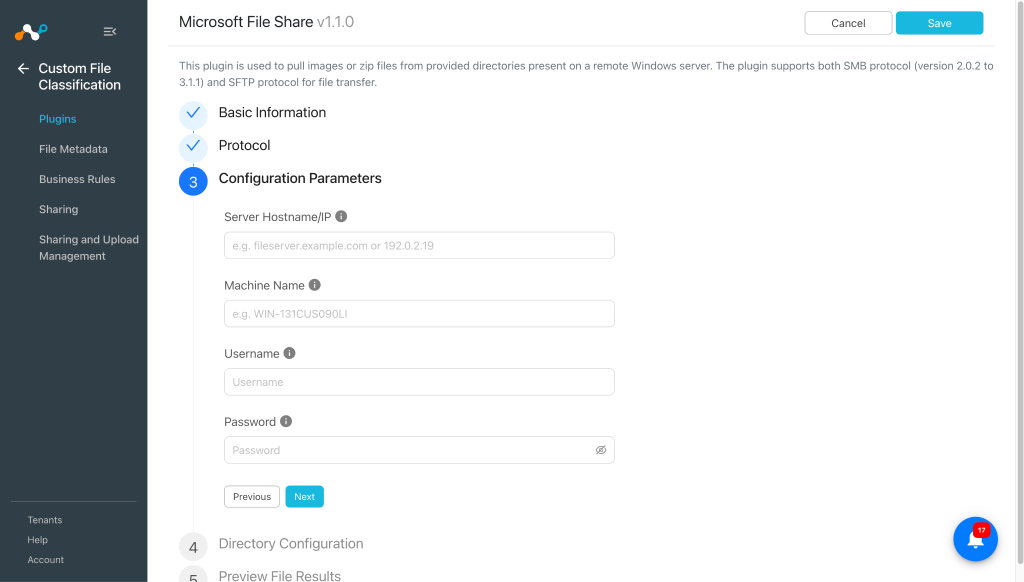Expand the Protocol step
The height and width of the screenshot is (582, 1024).
click(244, 145)
